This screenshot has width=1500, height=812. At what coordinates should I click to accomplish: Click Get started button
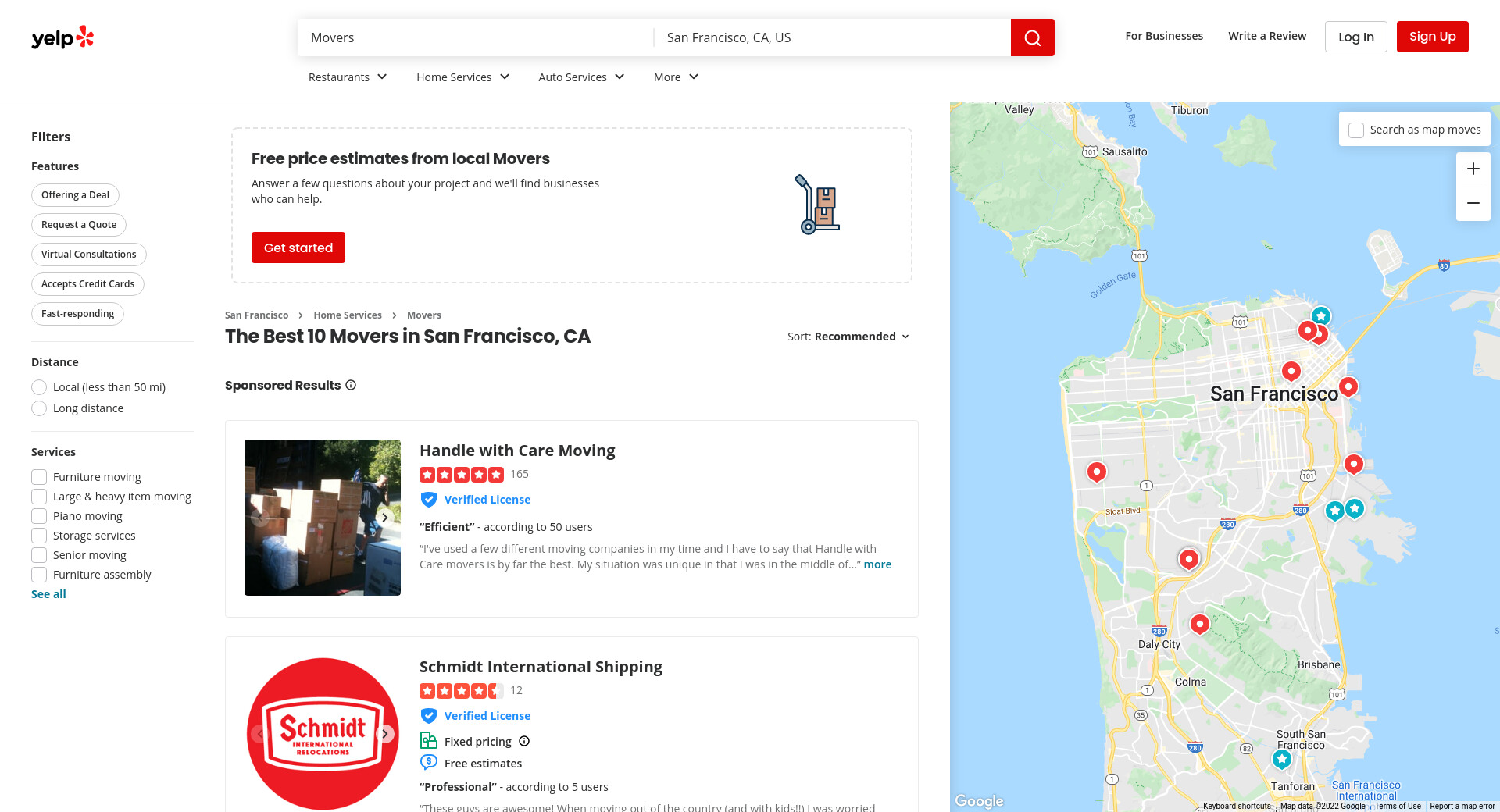pos(298,248)
